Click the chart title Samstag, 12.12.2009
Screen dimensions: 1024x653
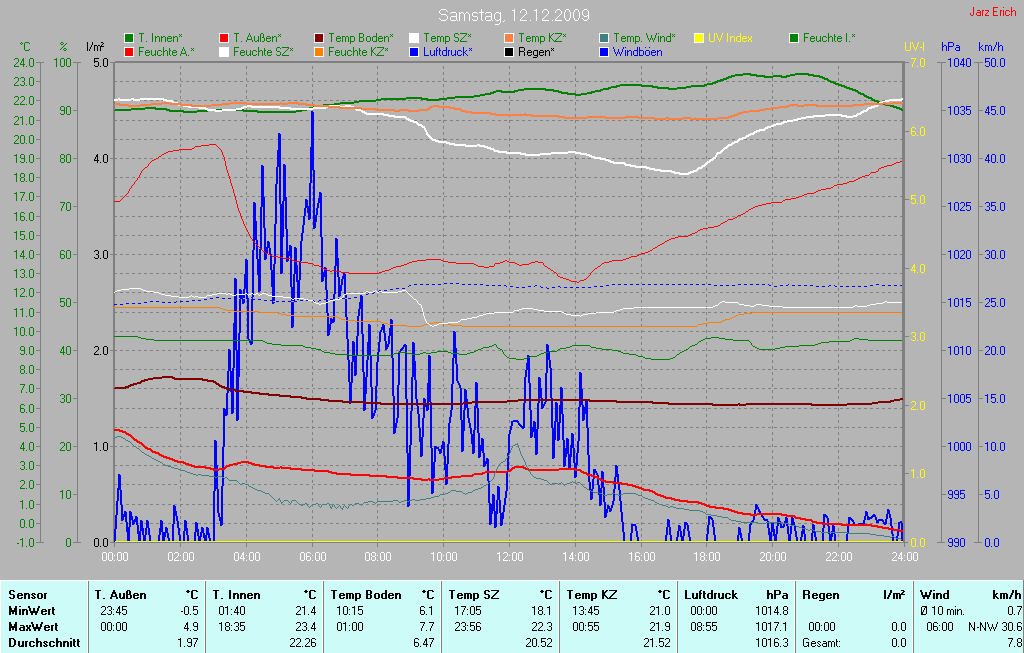tap(514, 15)
